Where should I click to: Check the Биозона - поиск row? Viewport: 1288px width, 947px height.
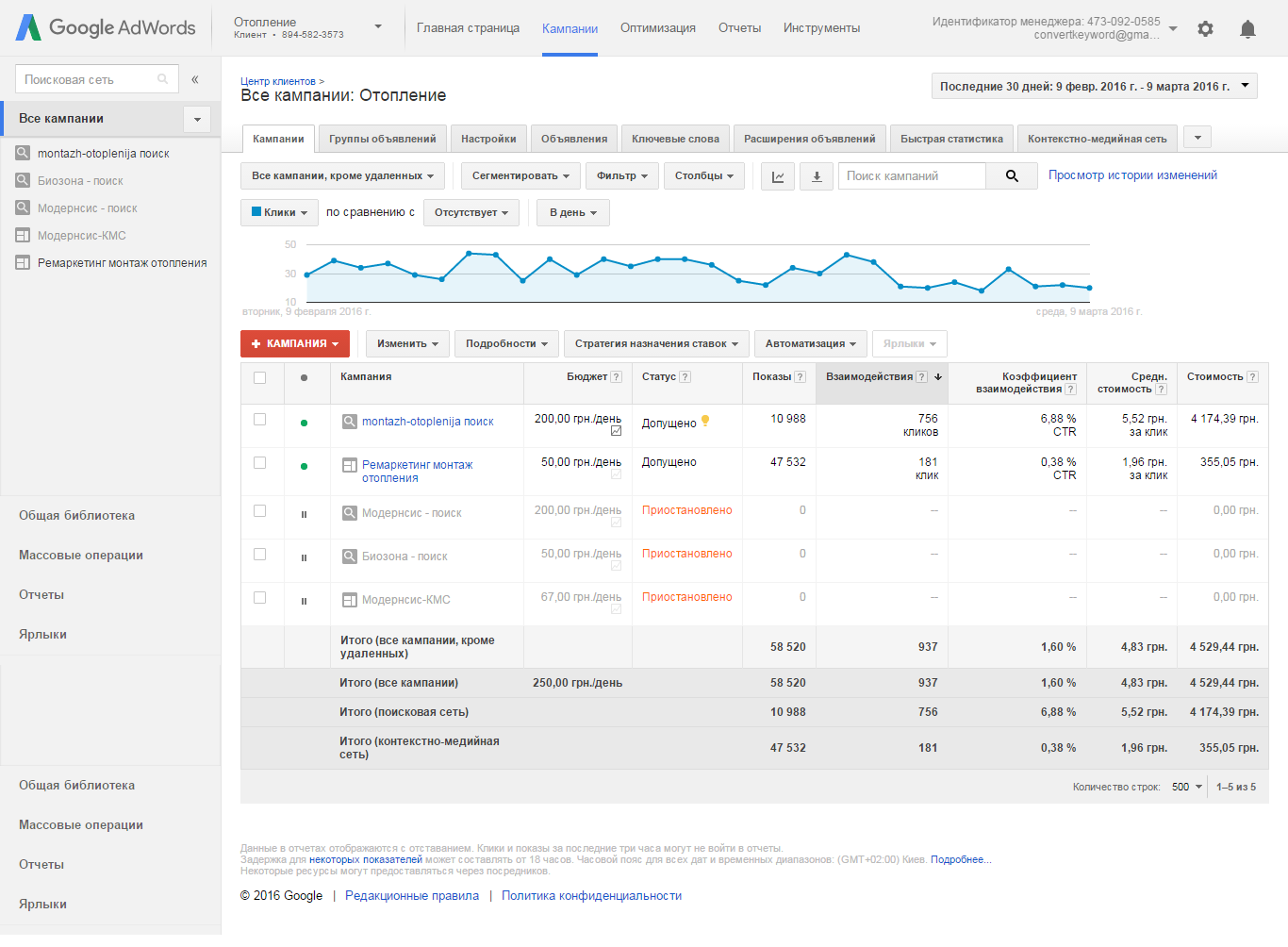(259, 554)
